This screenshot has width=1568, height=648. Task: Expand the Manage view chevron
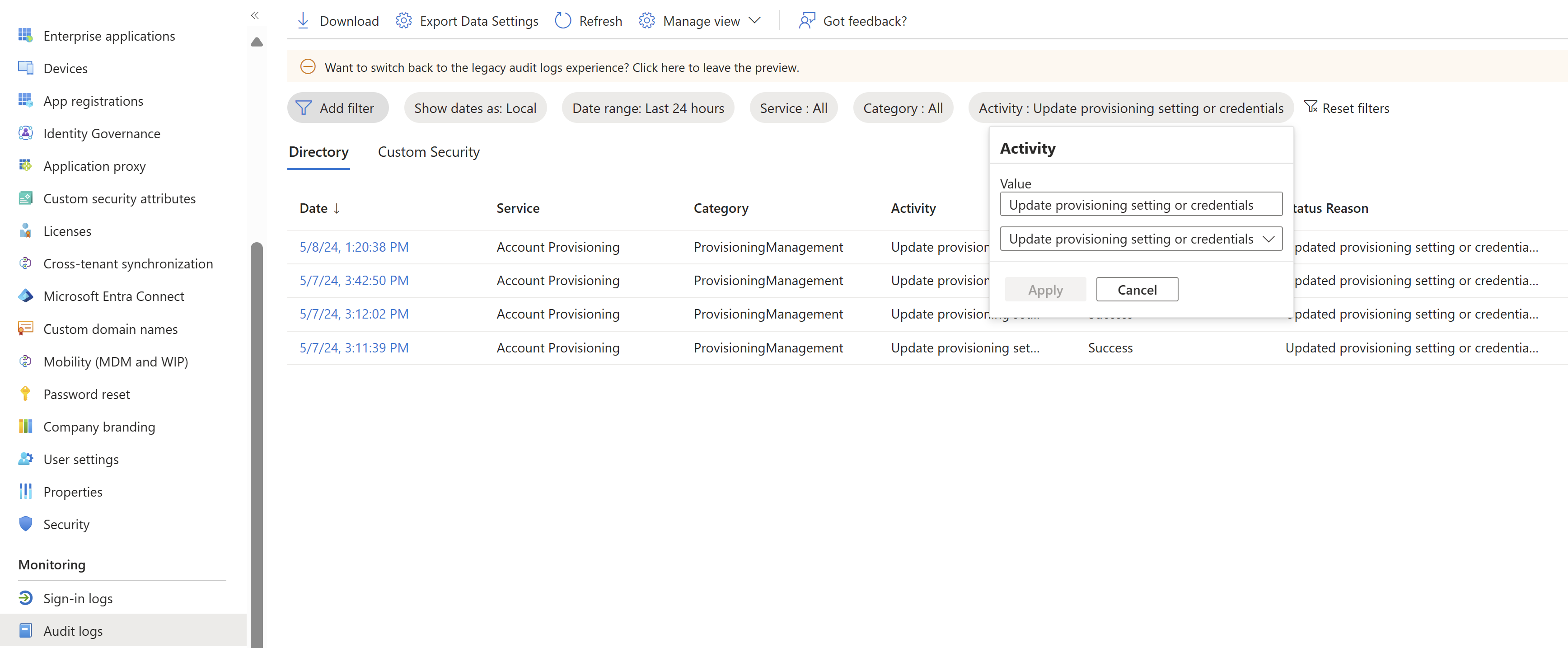(759, 20)
